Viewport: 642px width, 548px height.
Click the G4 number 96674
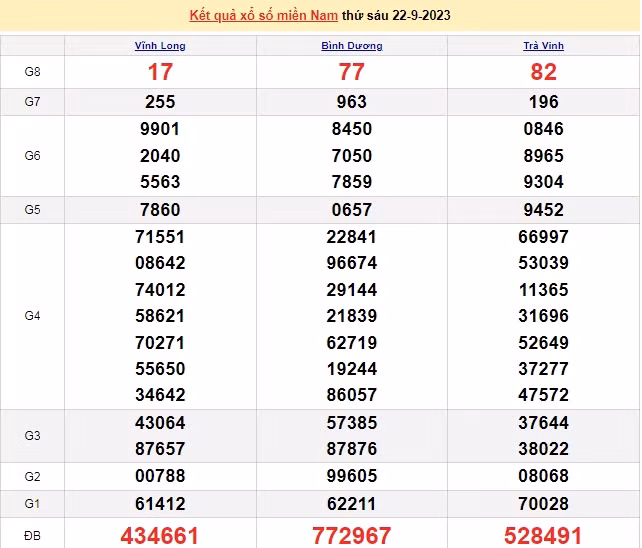click(x=352, y=263)
